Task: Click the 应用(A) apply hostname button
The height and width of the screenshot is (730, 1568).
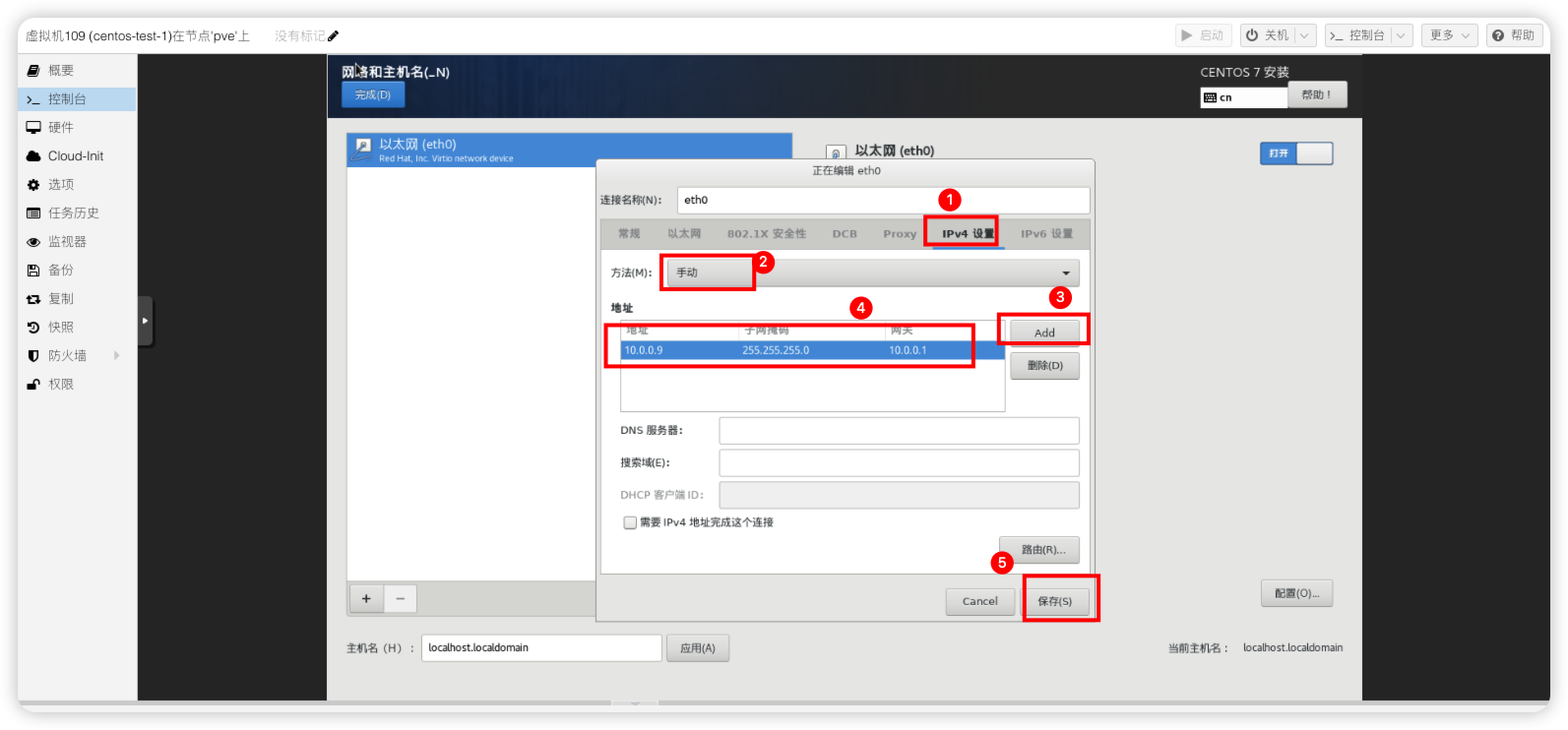Action: coord(698,648)
